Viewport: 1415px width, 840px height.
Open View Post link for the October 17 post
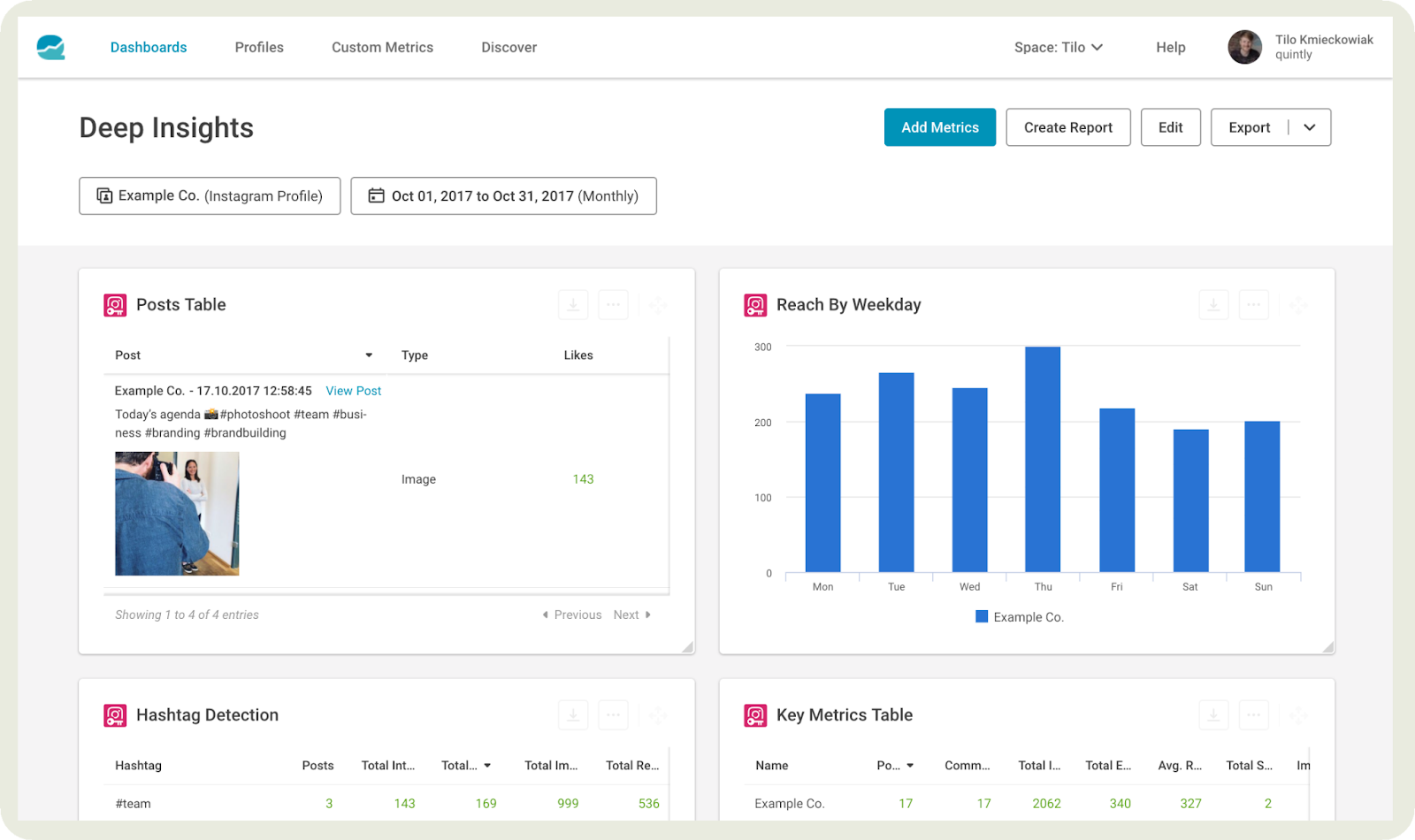pyautogui.click(x=353, y=390)
